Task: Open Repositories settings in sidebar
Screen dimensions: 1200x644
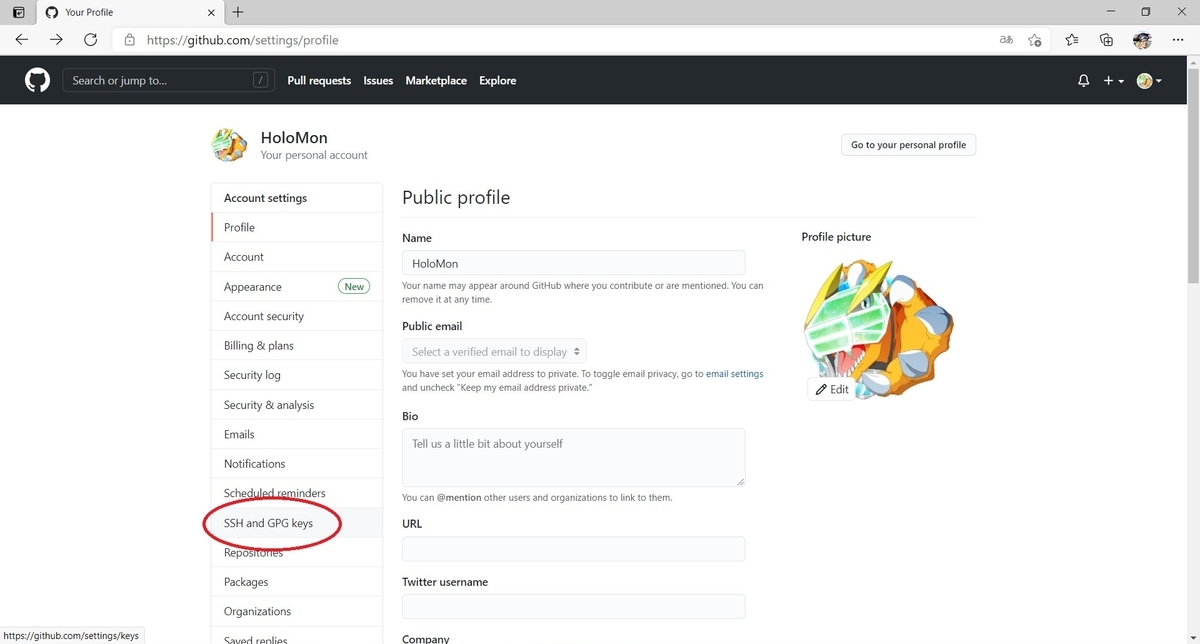Action: 297,552
